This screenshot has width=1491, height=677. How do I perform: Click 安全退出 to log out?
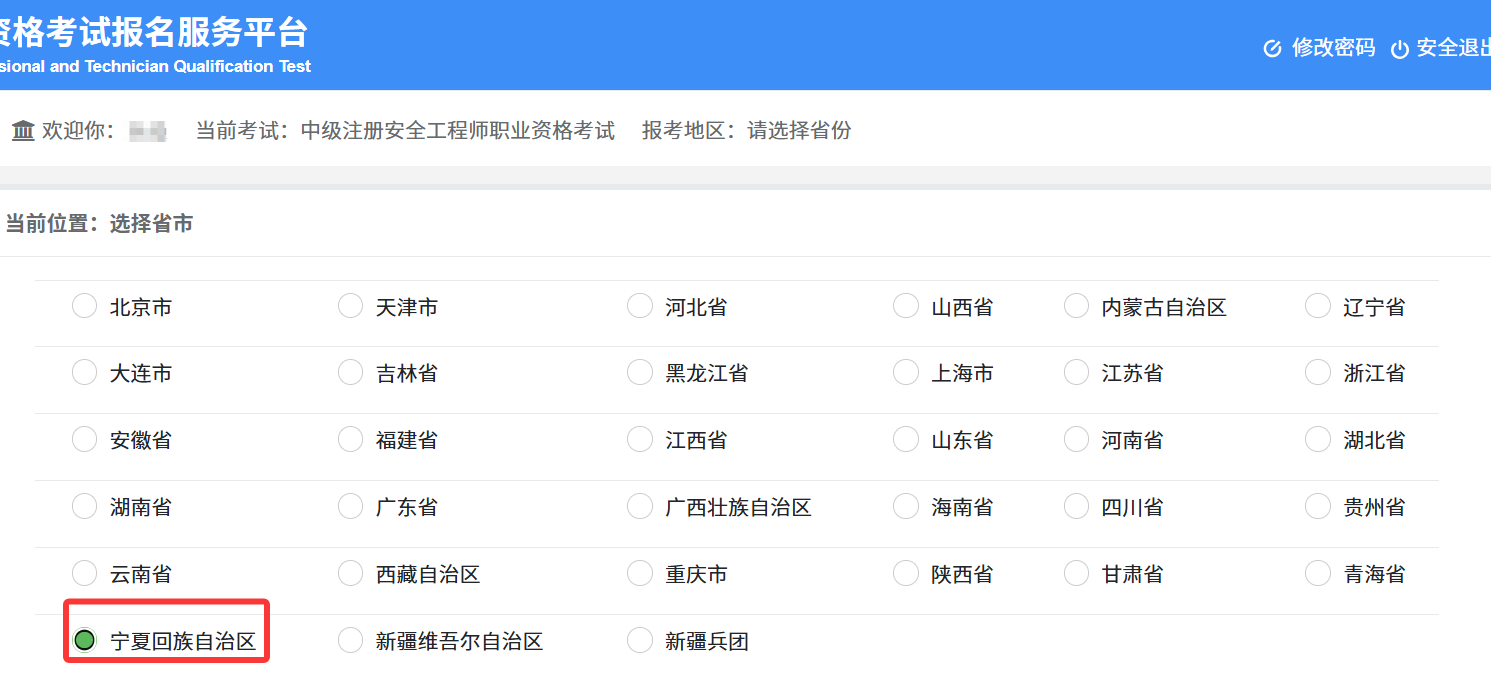[x=1448, y=47]
